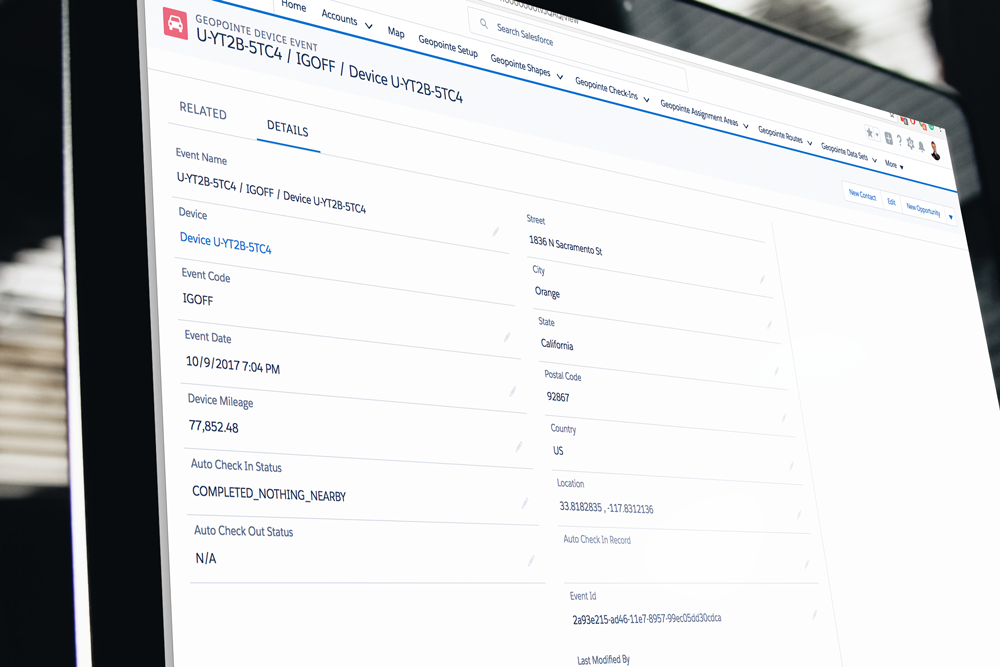The height and width of the screenshot is (667, 1000).
Task: Click the red car Geopointe Device Event icon
Action: click(x=175, y=24)
